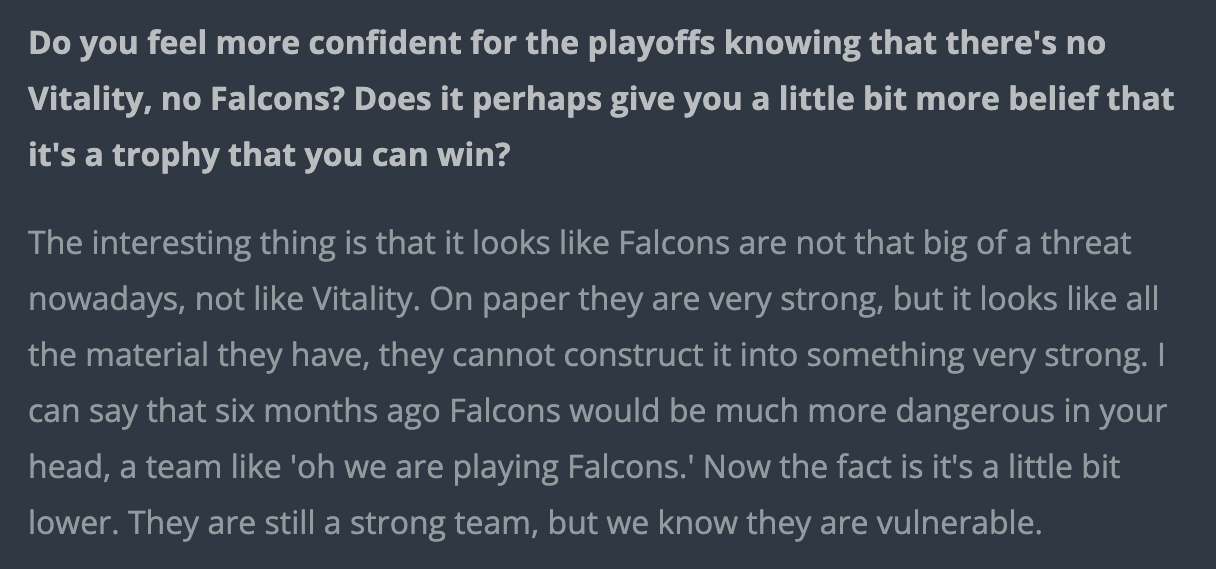Image resolution: width=1216 pixels, height=569 pixels.
Task: Click the word "something" in the answer
Action: click(x=863, y=355)
